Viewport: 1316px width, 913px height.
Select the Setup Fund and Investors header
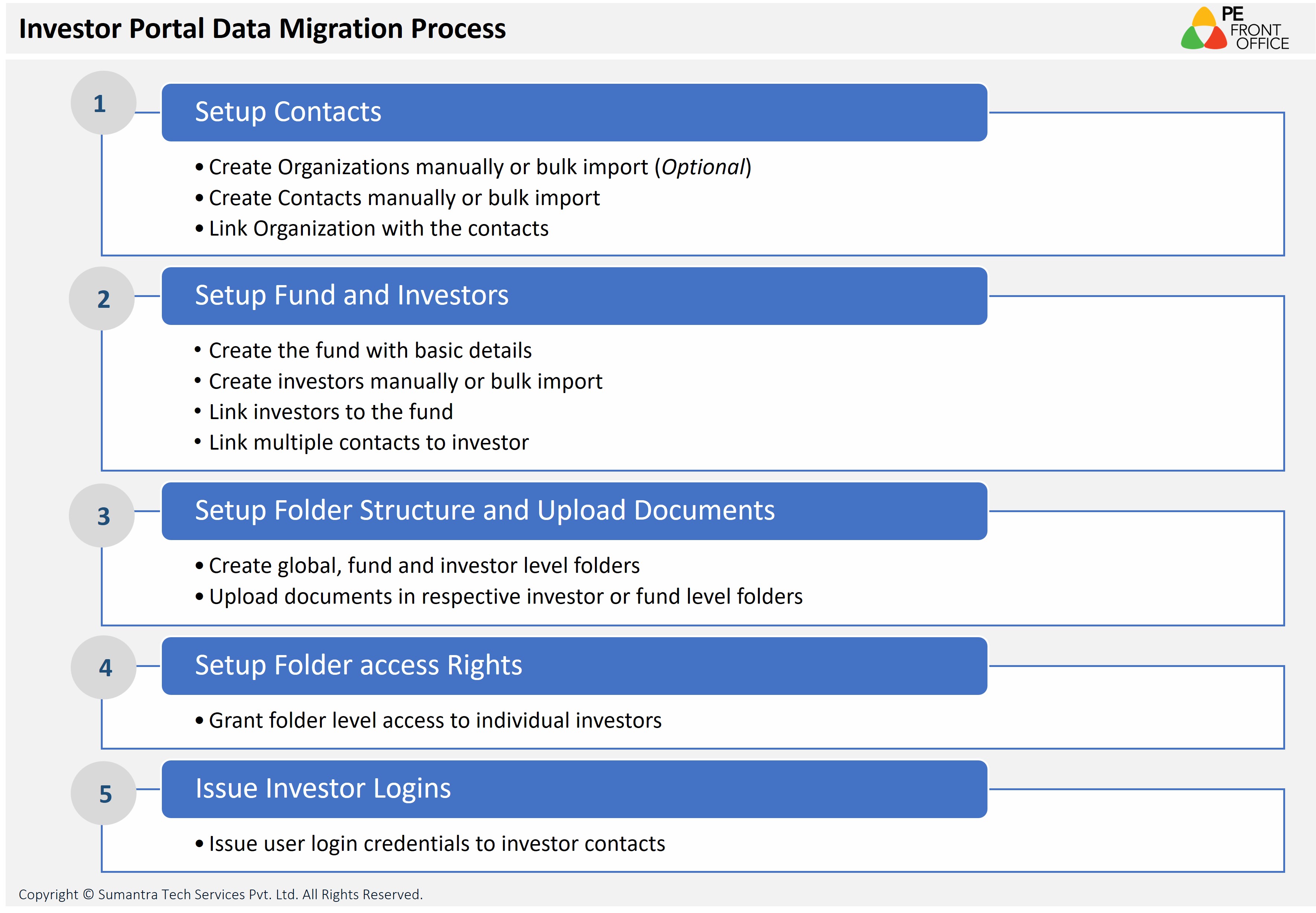573,296
